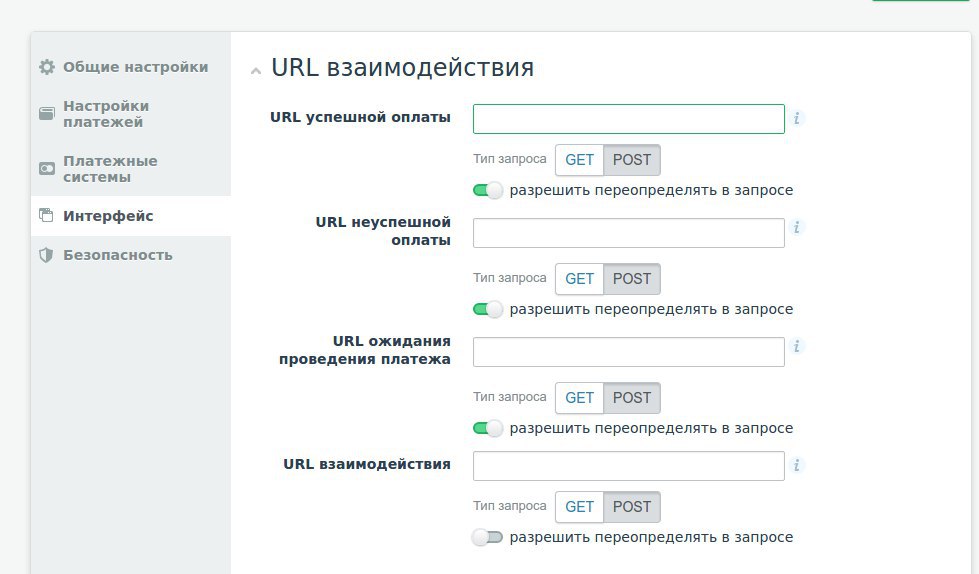The image size is (979, 574).
Task: Disable override toggle under URL успешной оплаты
Action: [488, 190]
